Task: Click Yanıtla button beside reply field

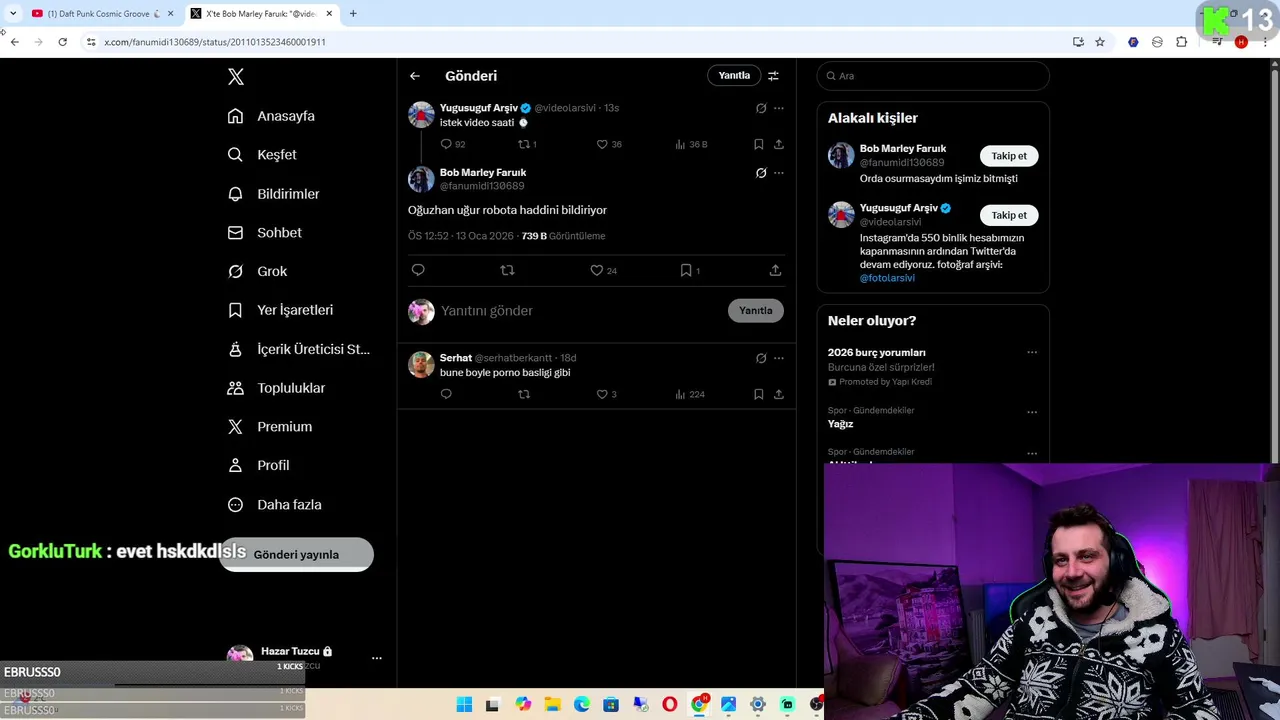Action: tap(756, 311)
